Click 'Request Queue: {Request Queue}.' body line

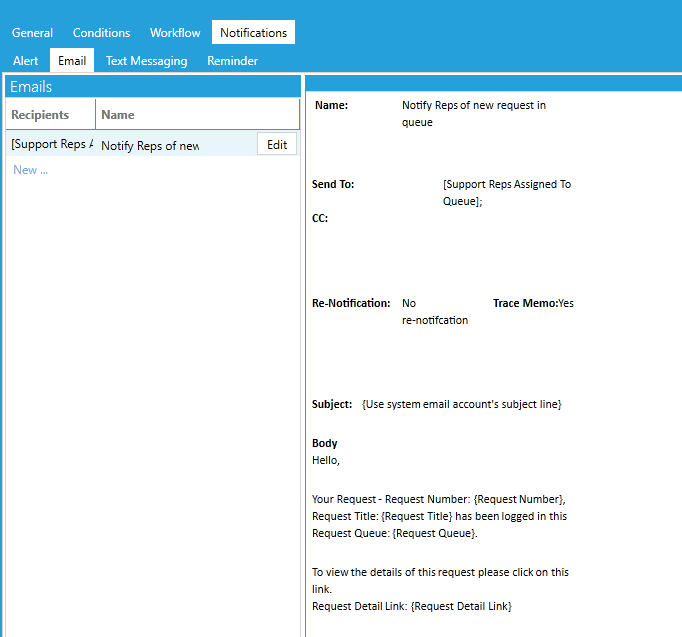[394, 533]
